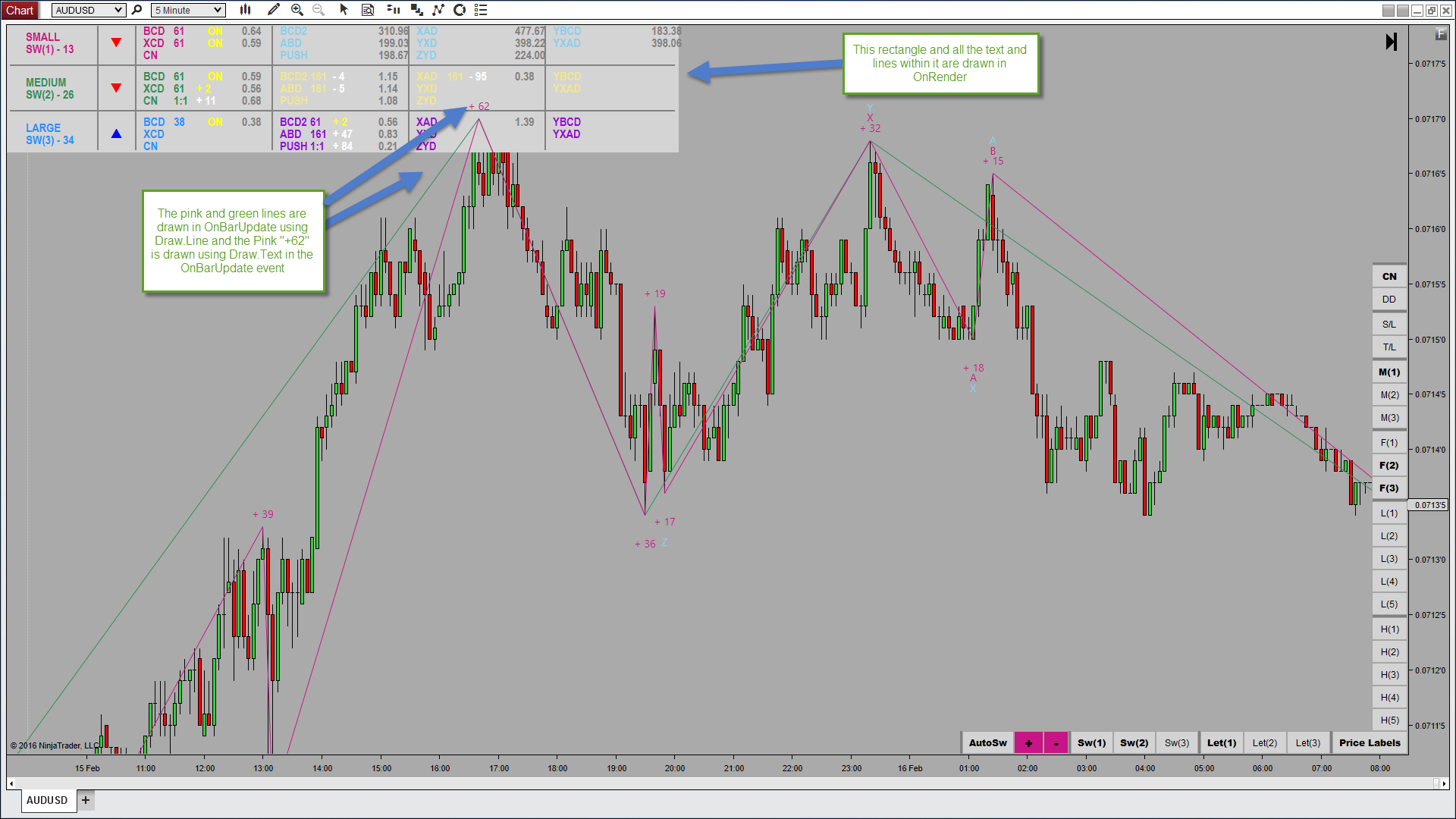Open the AUDUSD instrument dropdown
Image resolution: width=1456 pixels, height=819 pixels.
(x=89, y=10)
